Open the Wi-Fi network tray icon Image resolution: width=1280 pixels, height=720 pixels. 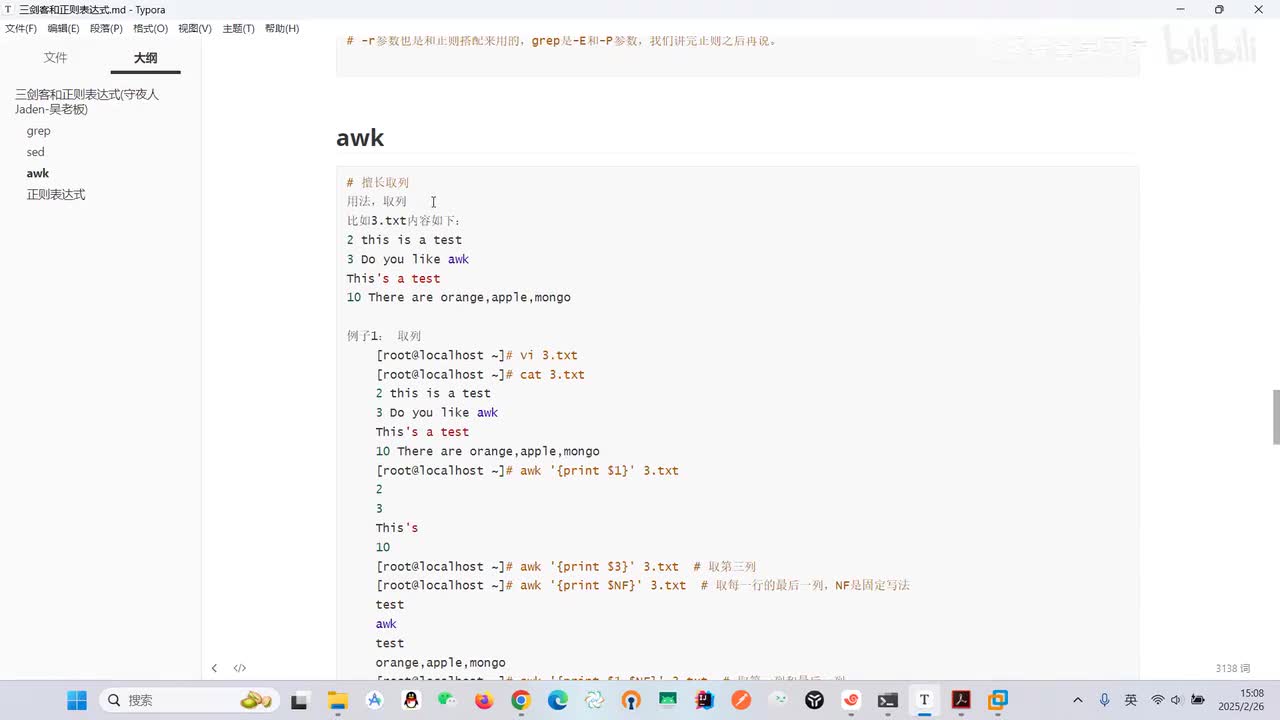(1157, 700)
